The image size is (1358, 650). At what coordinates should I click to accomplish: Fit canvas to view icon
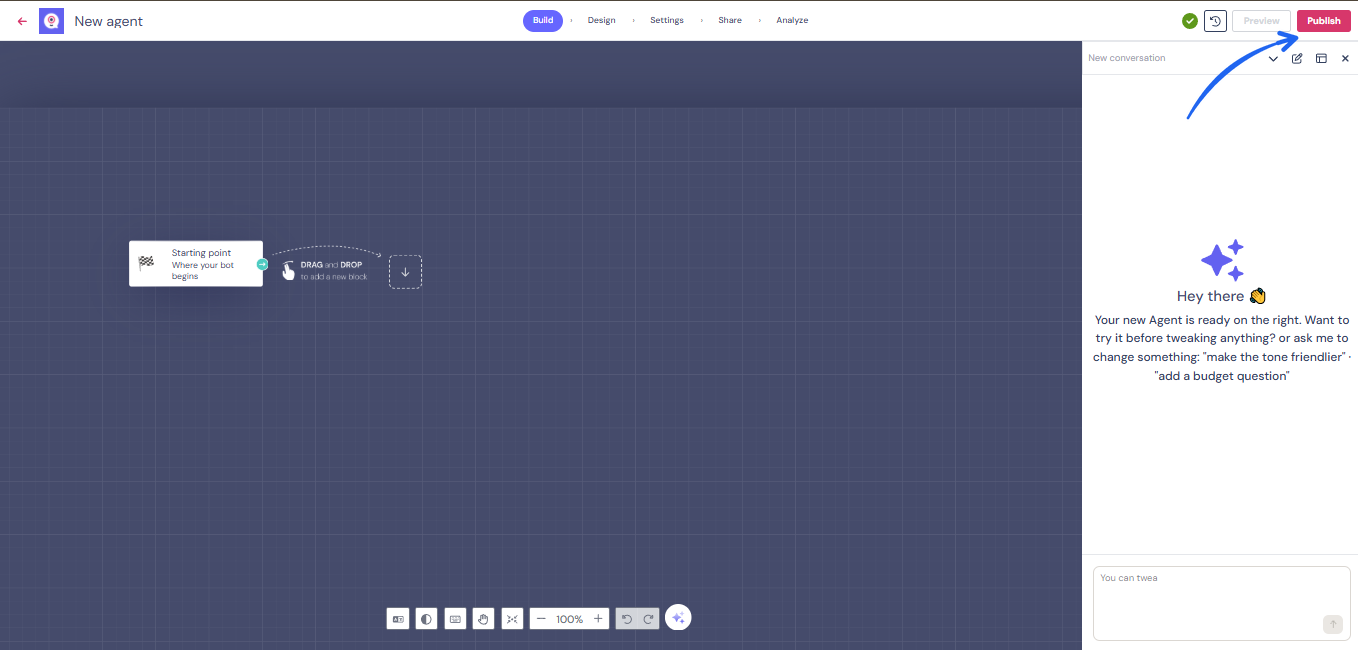pyautogui.click(x=512, y=619)
